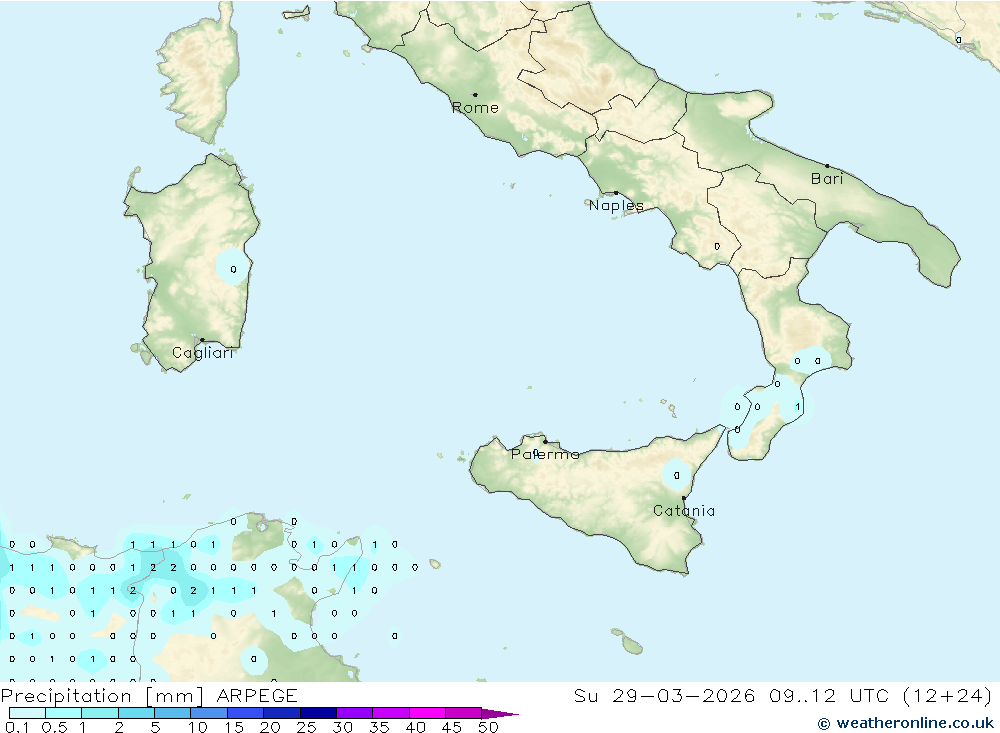Pick the 25 to 30 mm legend swatch

pyautogui.click(x=318, y=713)
